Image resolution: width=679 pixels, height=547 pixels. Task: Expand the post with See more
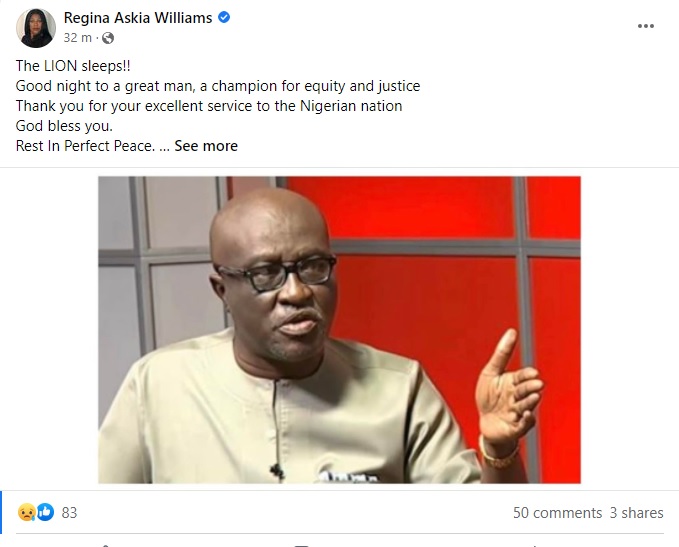click(x=206, y=146)
